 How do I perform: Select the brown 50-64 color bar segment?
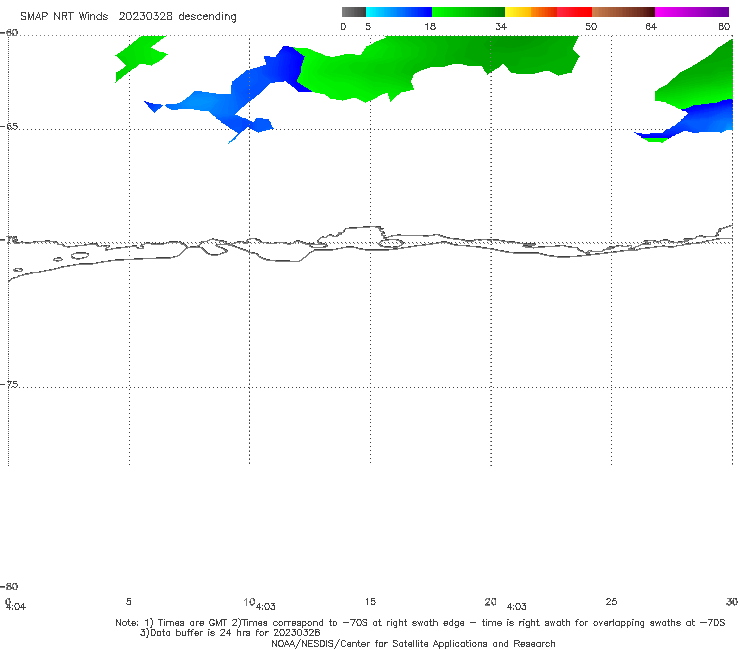623,12
